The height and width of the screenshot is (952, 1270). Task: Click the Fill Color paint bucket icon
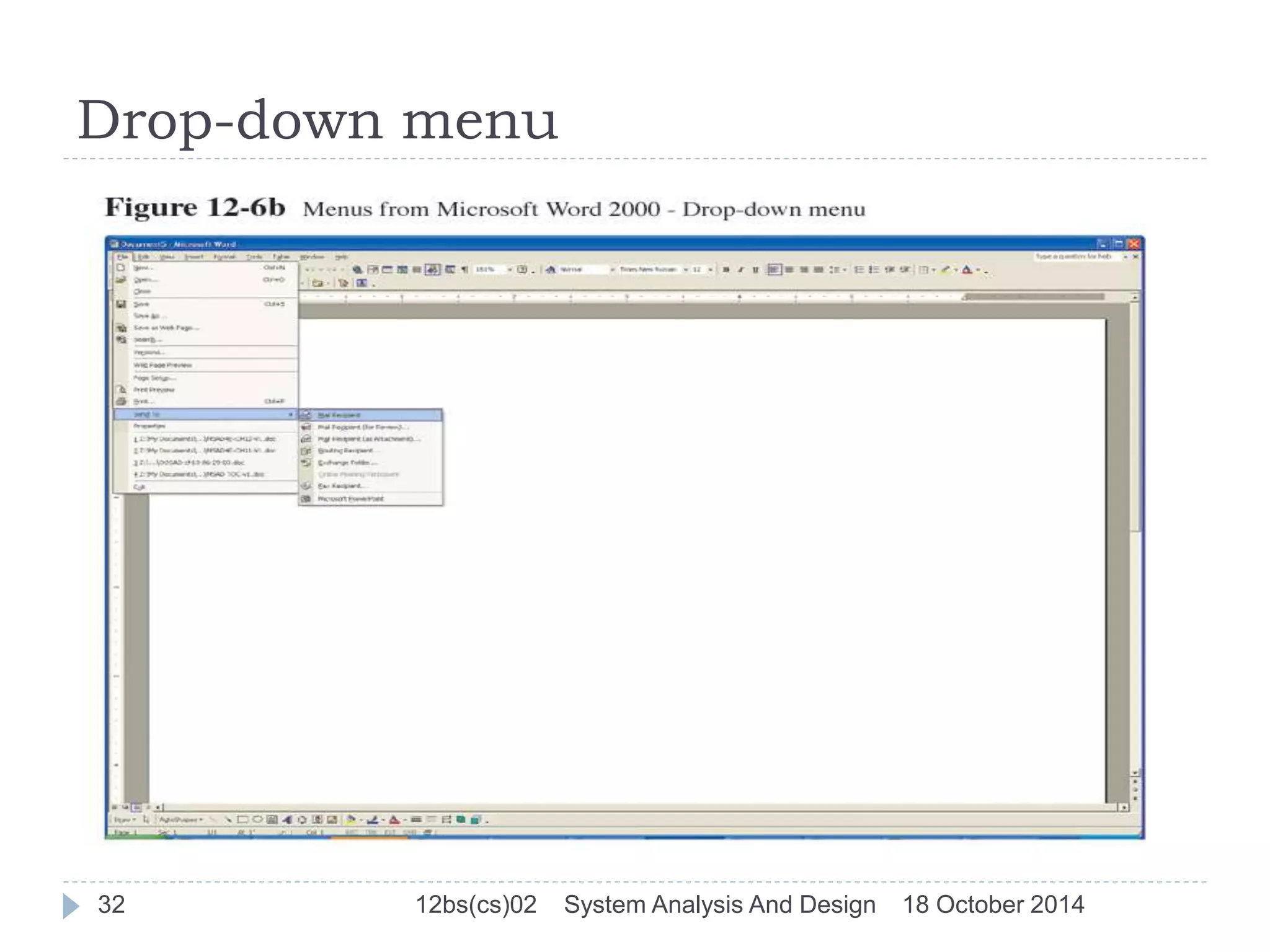pyautogui.click(x=350, y=819)
